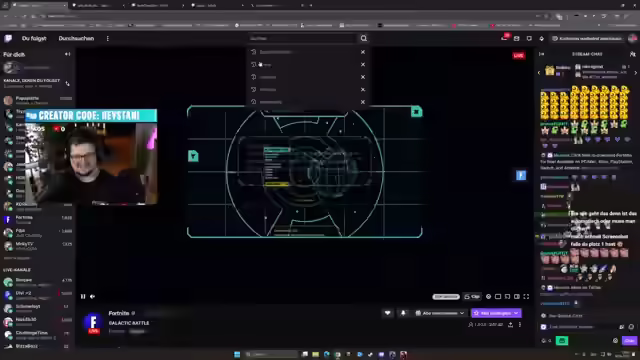Image resolution: width=640 pixels, height=360 pixels.
Task: Open the 'Durchsuchen' tab
Action: 76,38
